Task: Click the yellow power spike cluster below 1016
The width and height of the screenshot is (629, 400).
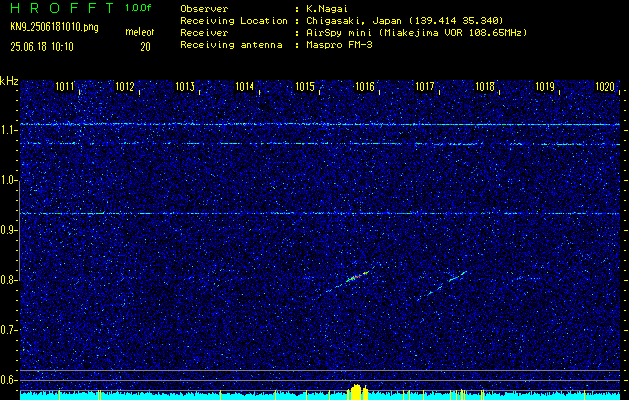Action: (x=357, y=392)
